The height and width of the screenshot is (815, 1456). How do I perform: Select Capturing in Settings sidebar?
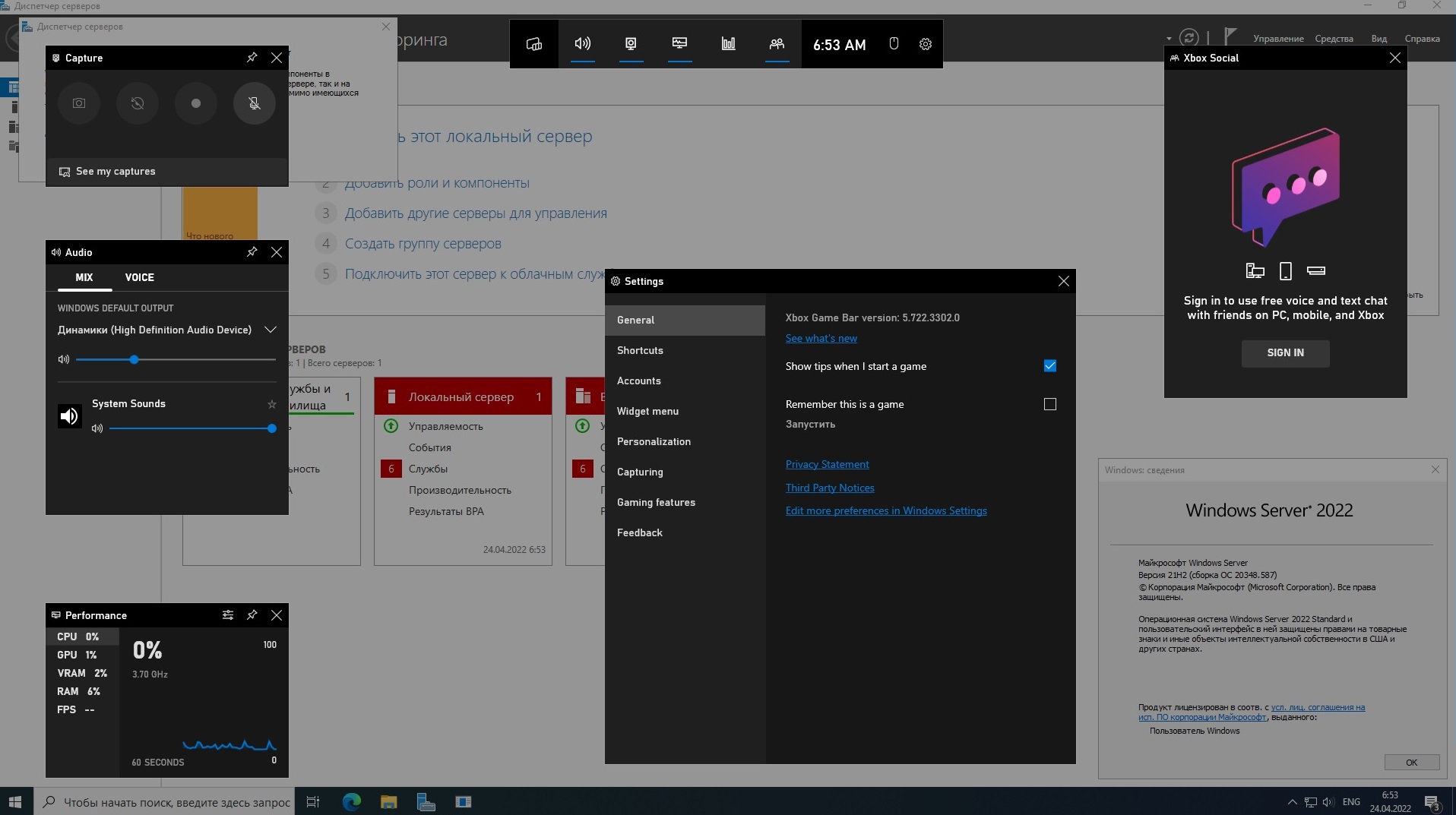pyautogui.click(x=640, y=472)
